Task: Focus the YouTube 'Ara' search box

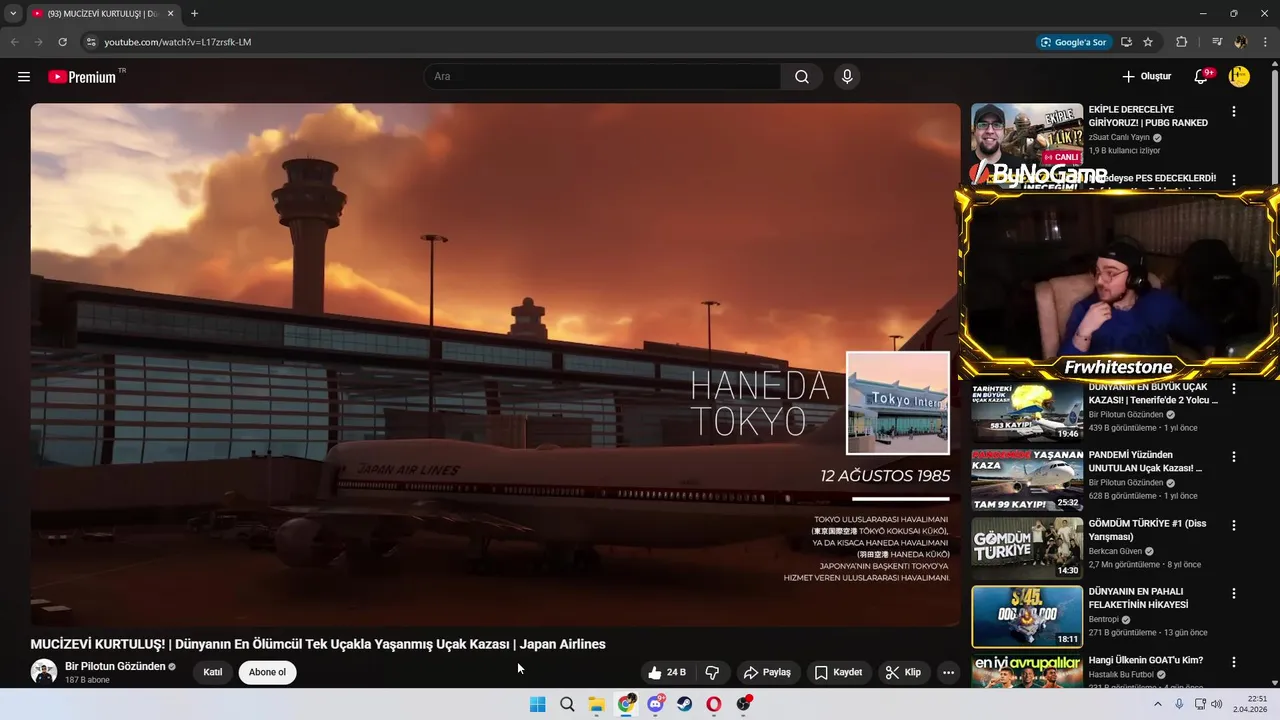Action: click(x=603, y=77)
